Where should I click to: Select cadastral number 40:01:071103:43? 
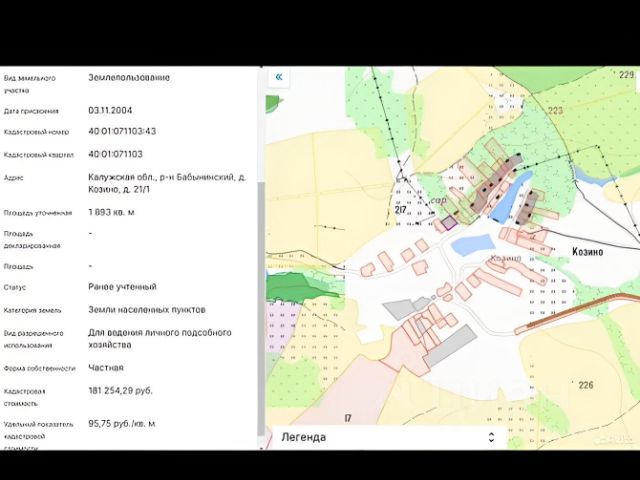122,131
